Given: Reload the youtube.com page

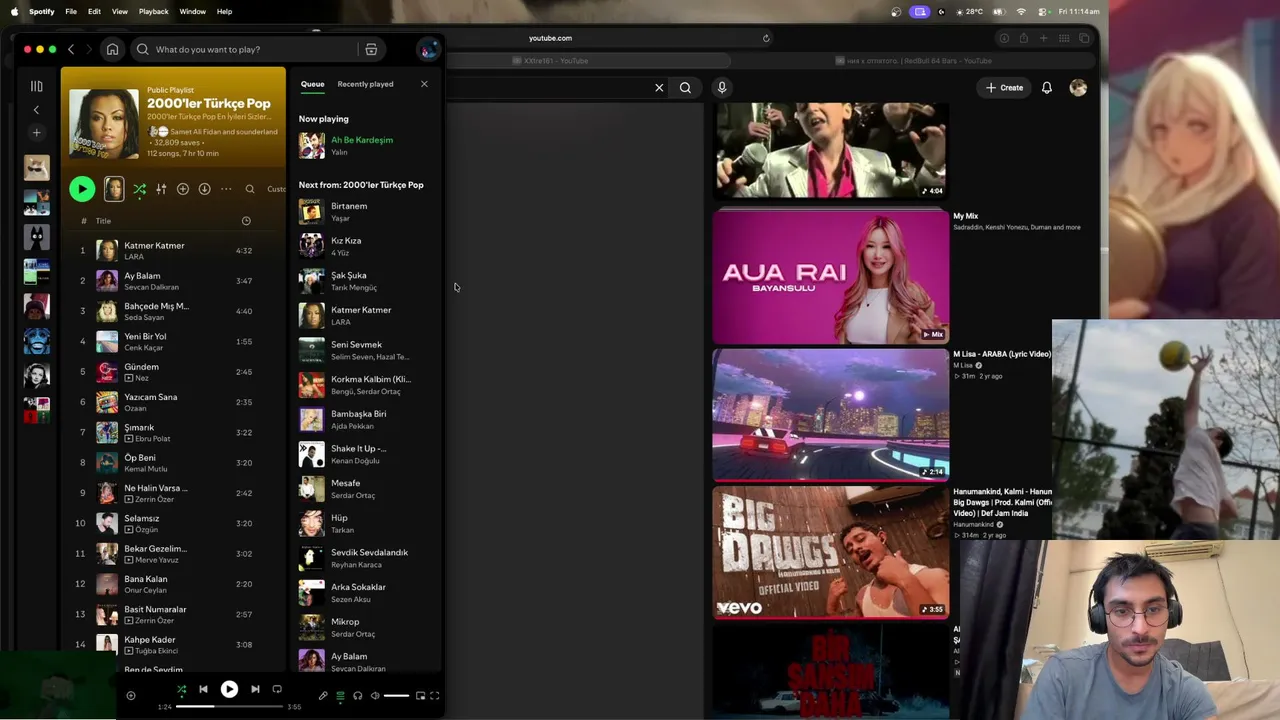Looking at the screenshot, I should (766, 38).
